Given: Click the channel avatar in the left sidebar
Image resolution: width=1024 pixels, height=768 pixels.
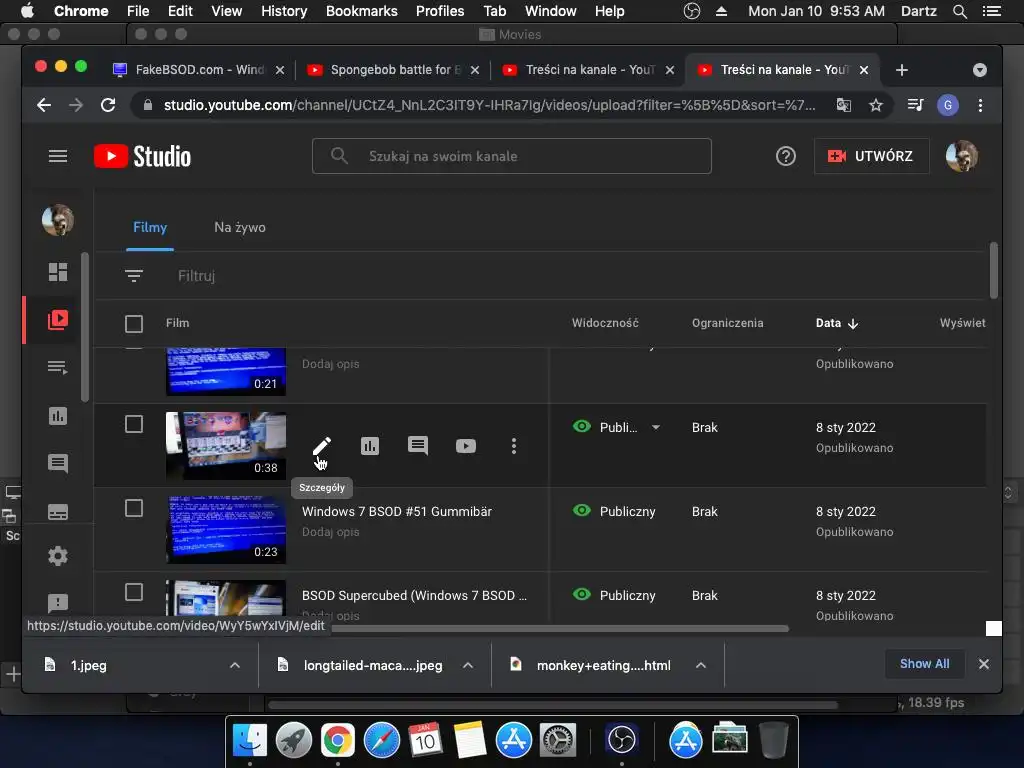Looking at the screenshot, I should coord(57,220).
